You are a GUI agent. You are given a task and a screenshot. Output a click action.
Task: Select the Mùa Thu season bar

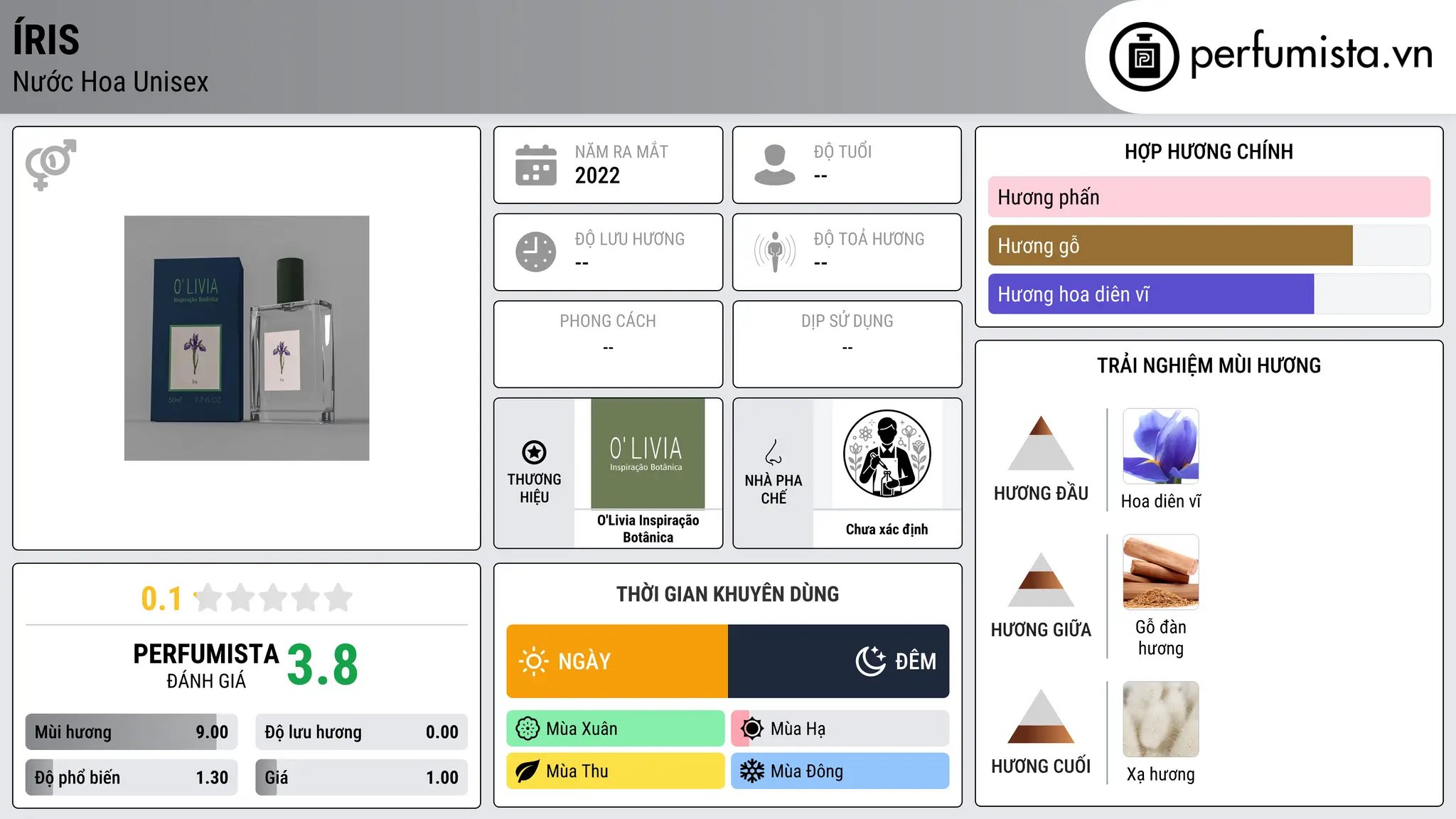point(616,771)
